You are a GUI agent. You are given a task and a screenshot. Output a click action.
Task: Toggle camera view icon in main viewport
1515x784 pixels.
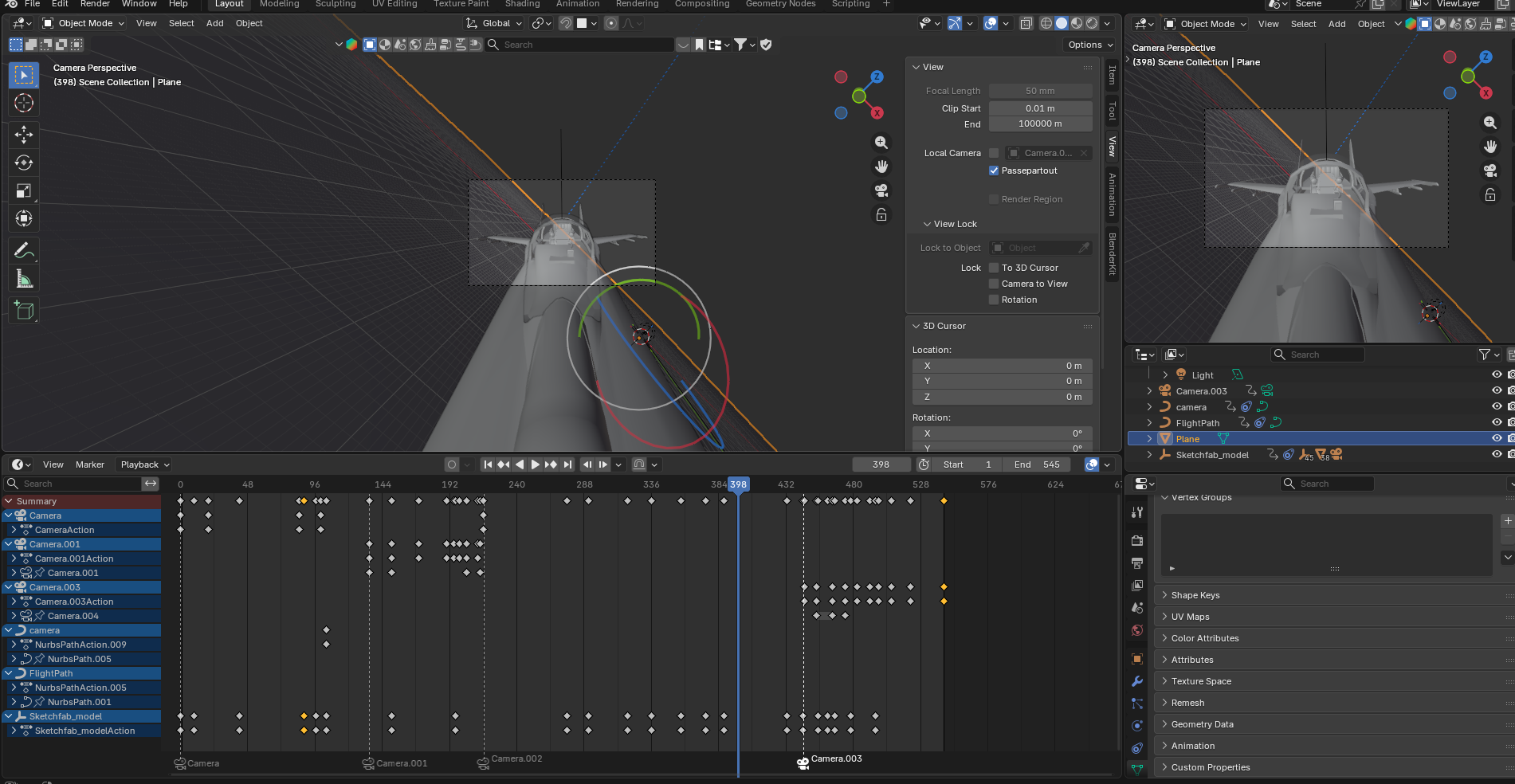click(881, 190)
